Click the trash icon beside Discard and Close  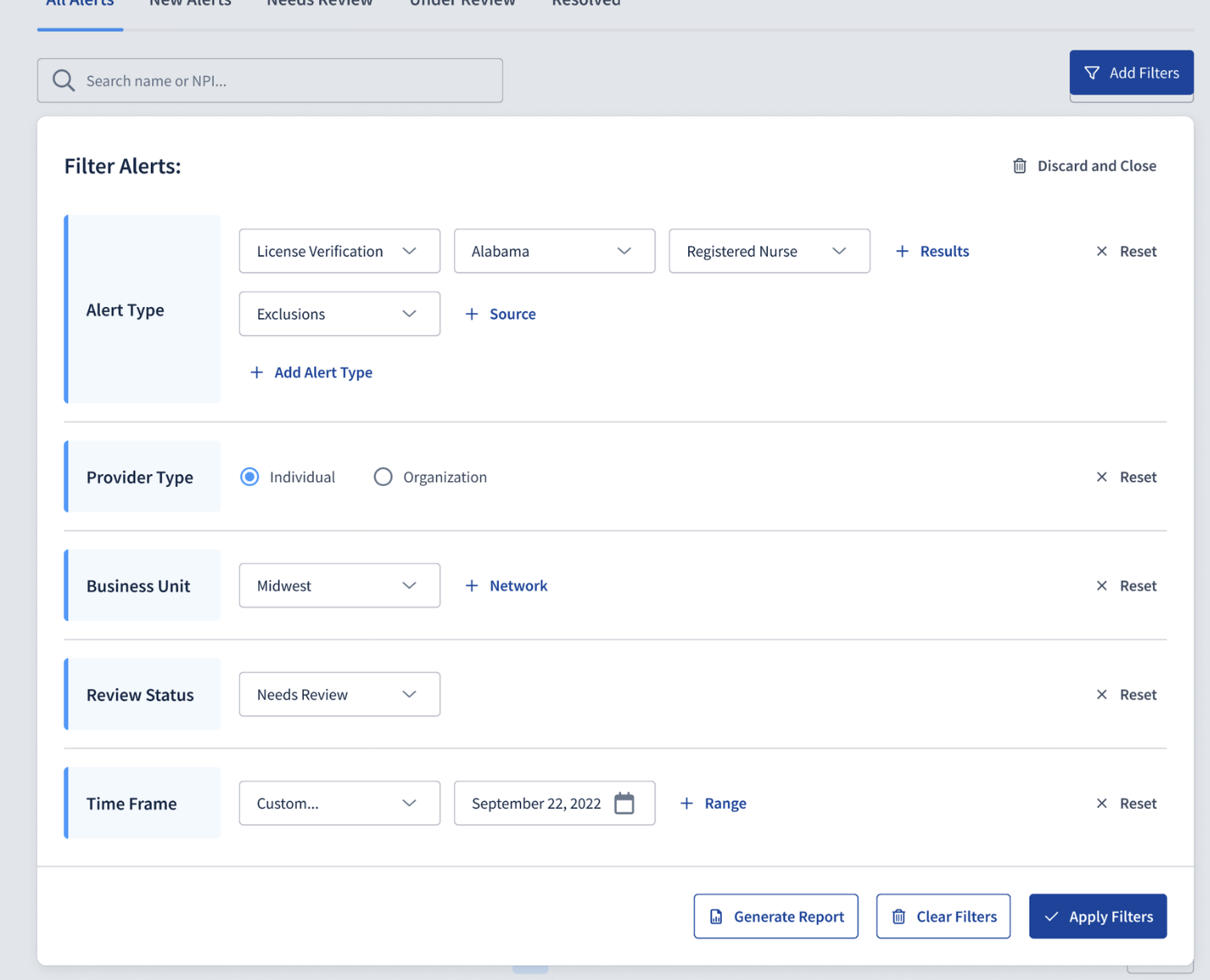coord(1020,165)
